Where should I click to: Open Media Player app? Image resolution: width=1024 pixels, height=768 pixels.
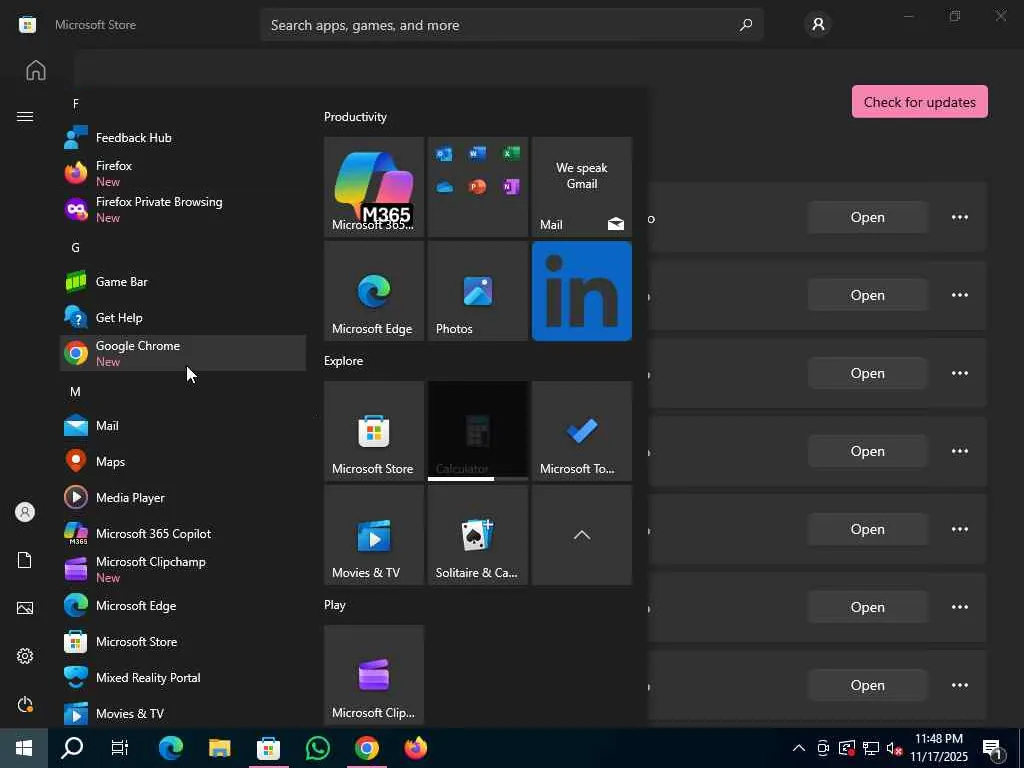point(183,498)
